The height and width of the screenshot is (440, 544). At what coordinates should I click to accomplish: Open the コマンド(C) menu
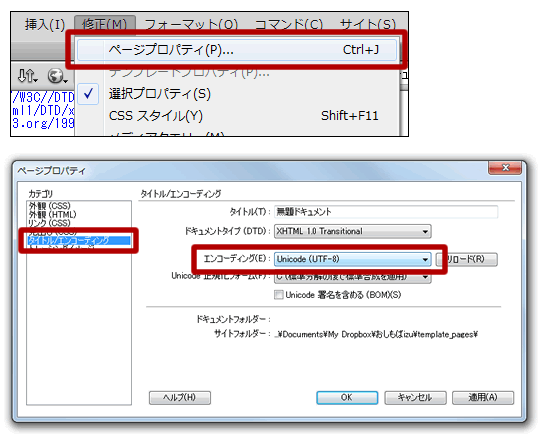[288, 24]
